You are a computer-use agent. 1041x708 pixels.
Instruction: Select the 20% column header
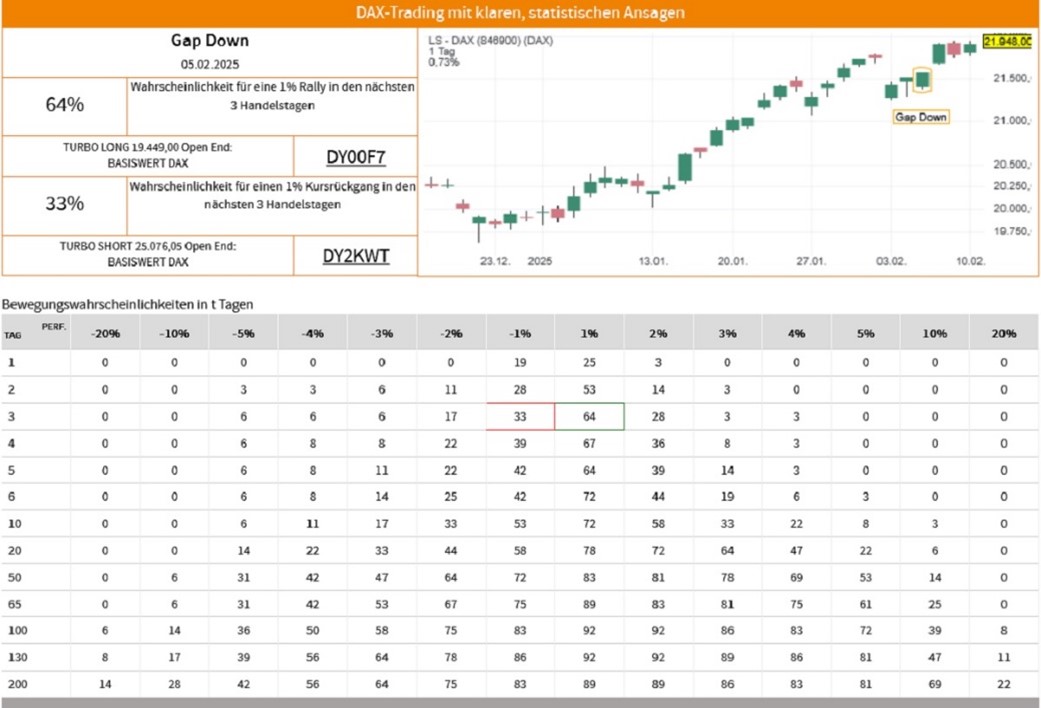pos(1003,333)
